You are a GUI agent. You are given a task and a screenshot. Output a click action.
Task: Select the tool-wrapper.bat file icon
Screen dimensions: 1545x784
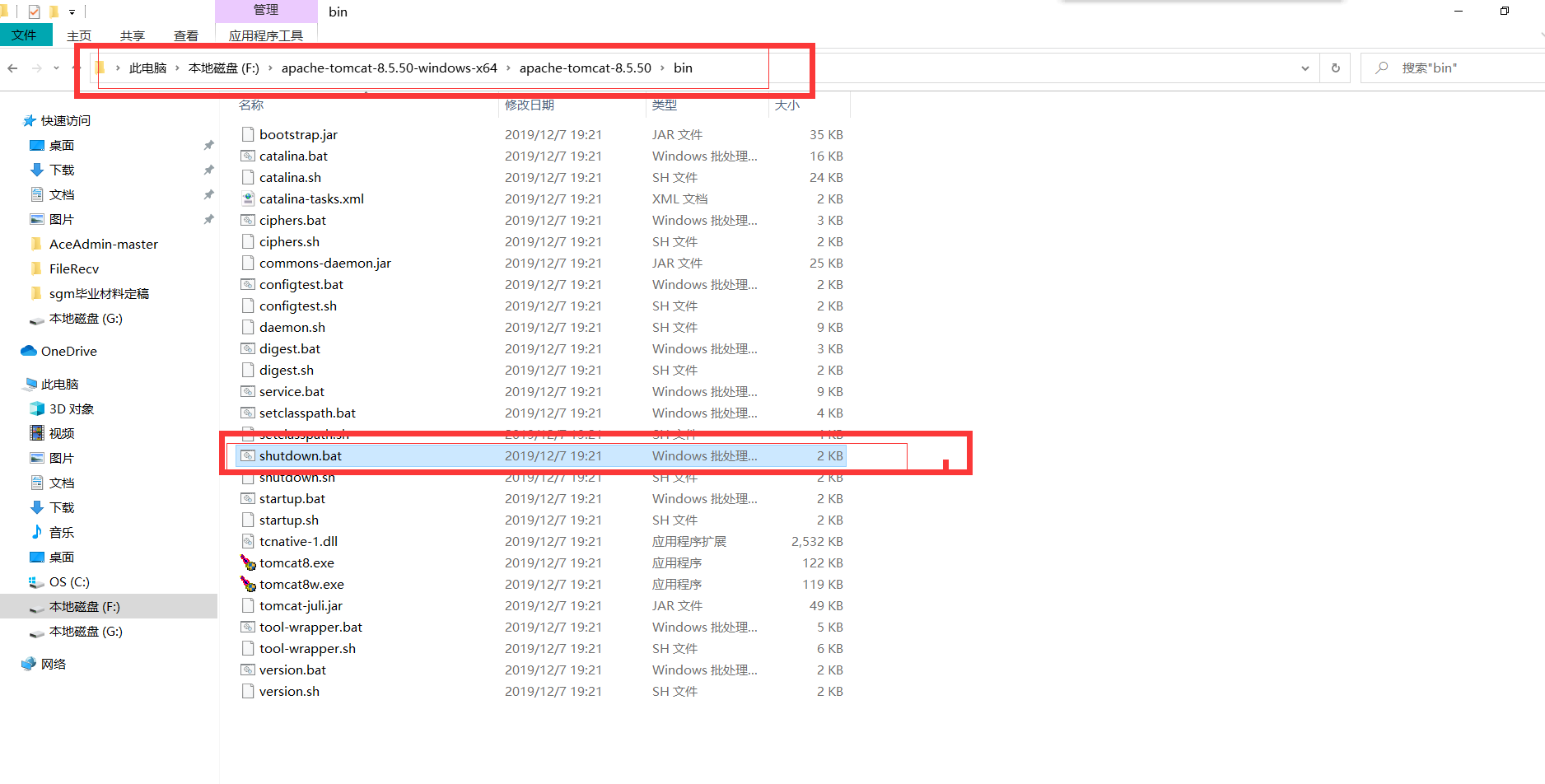click(x=248, y=627)
